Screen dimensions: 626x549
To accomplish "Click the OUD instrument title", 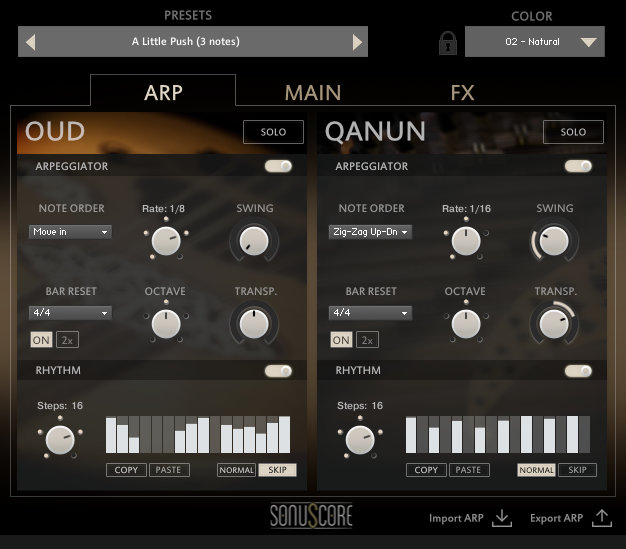I will point(55,131).
